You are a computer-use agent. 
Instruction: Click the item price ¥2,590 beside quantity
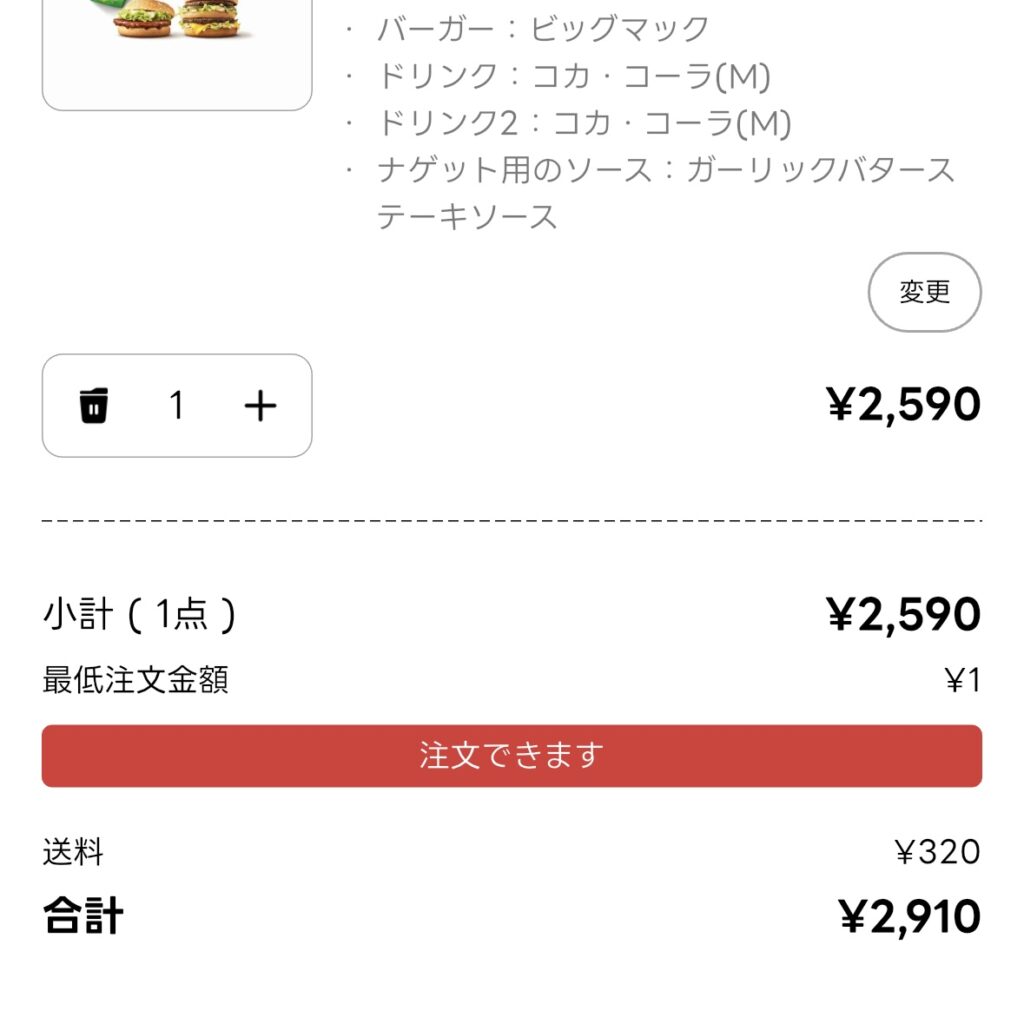(x=903, y=405)
